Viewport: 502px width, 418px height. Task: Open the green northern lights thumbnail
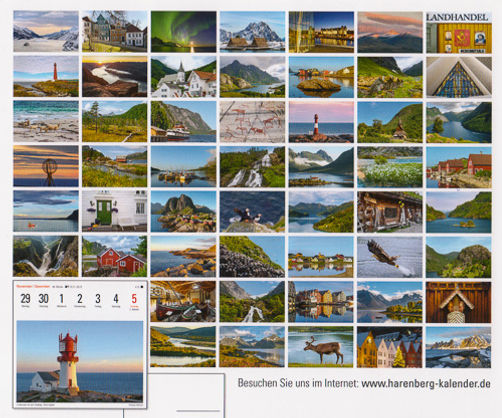tap(183, 32)
